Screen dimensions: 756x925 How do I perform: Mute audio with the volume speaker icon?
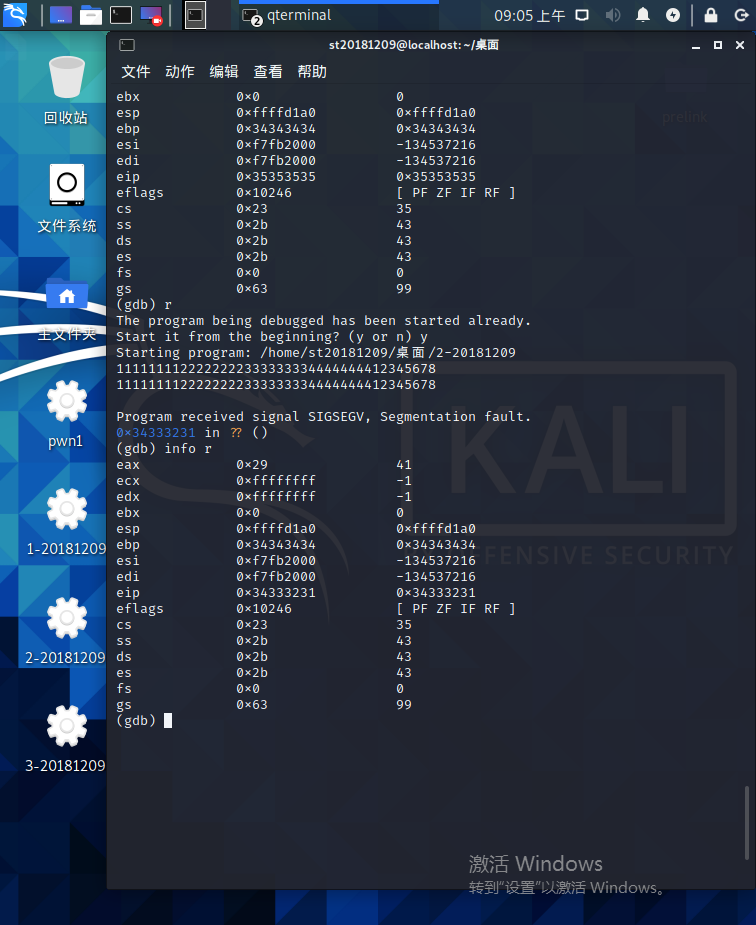pos(613,15)
